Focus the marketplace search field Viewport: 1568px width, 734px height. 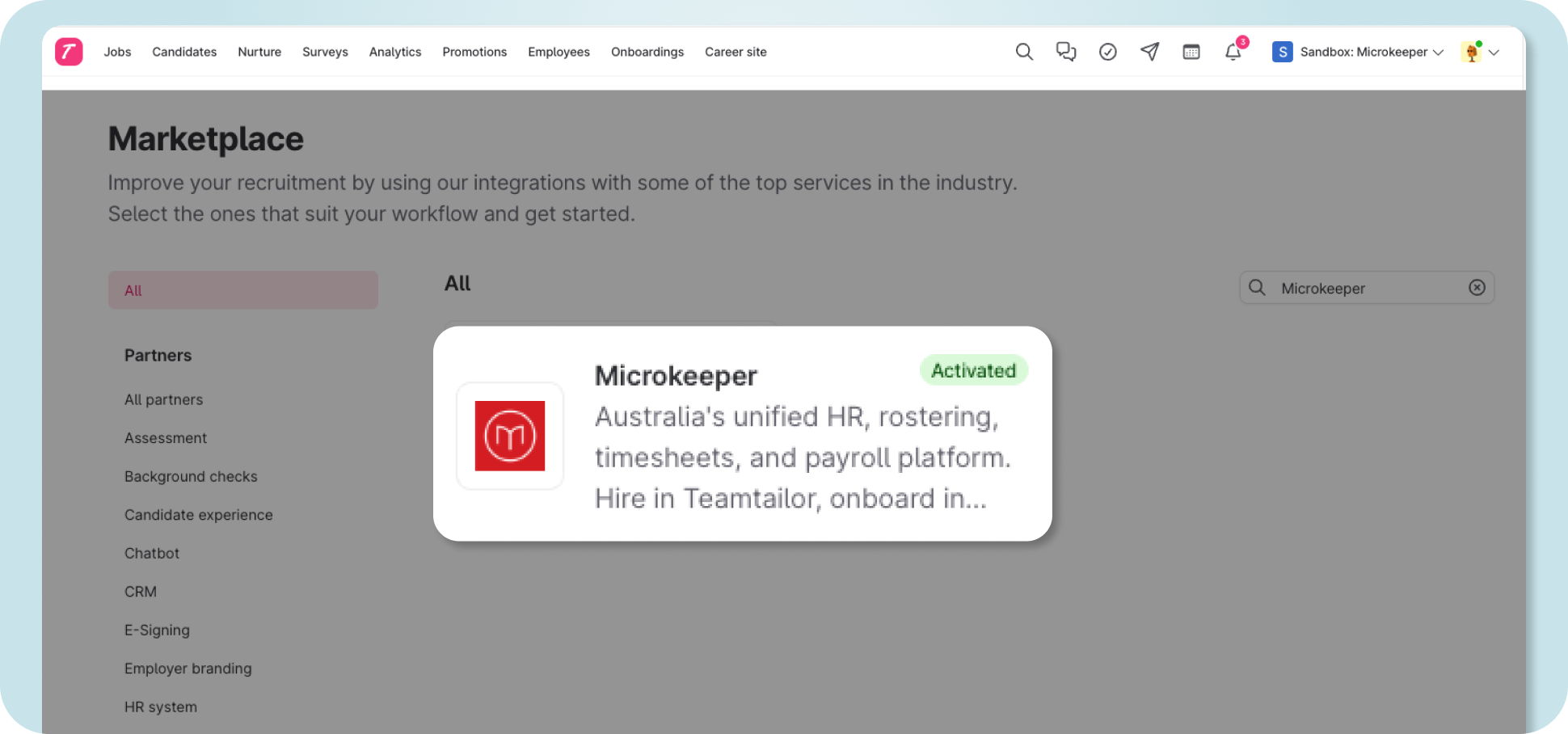coord(1367,288)
